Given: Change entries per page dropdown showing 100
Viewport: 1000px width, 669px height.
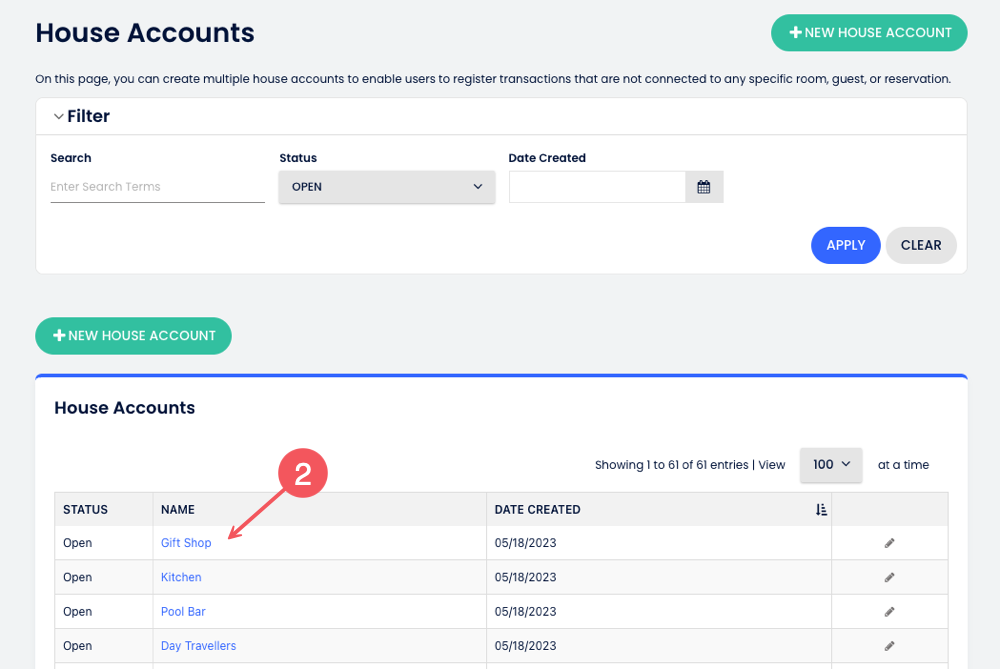Looking at the screenshot, I should (830, 464).
